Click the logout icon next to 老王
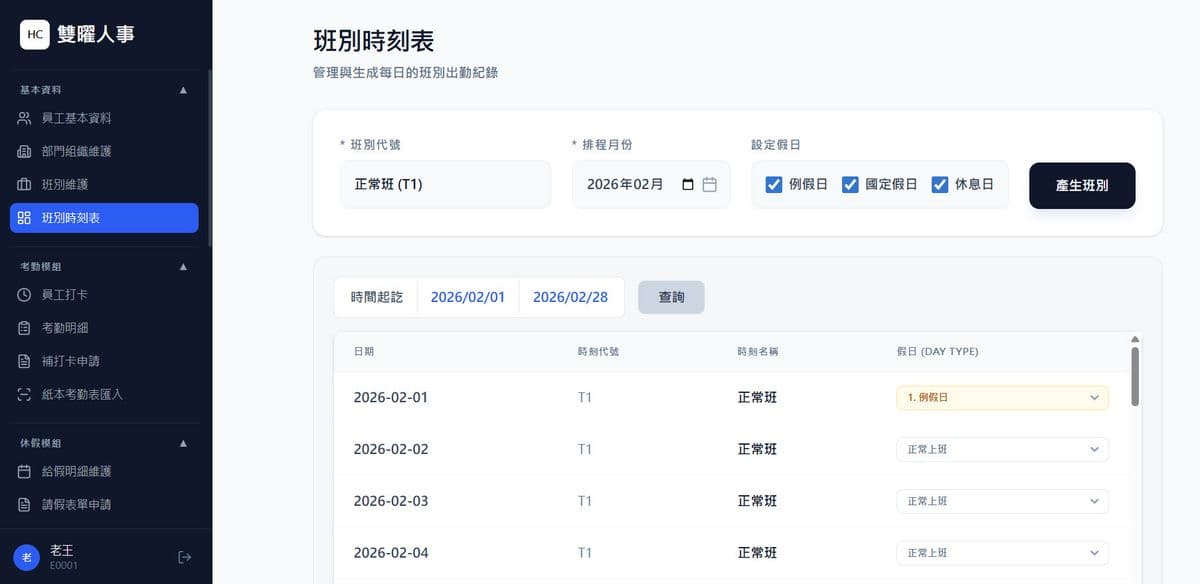Screen dimensions: 1200x584 click(184, 558)
